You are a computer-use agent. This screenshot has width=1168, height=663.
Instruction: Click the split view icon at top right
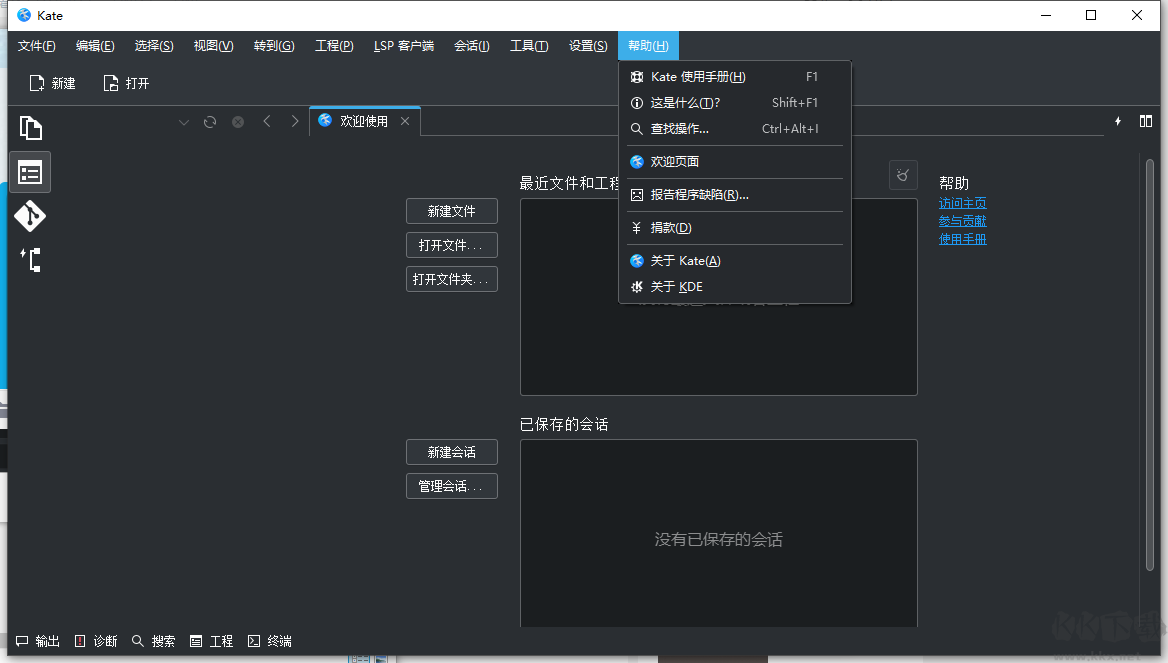1146,121
